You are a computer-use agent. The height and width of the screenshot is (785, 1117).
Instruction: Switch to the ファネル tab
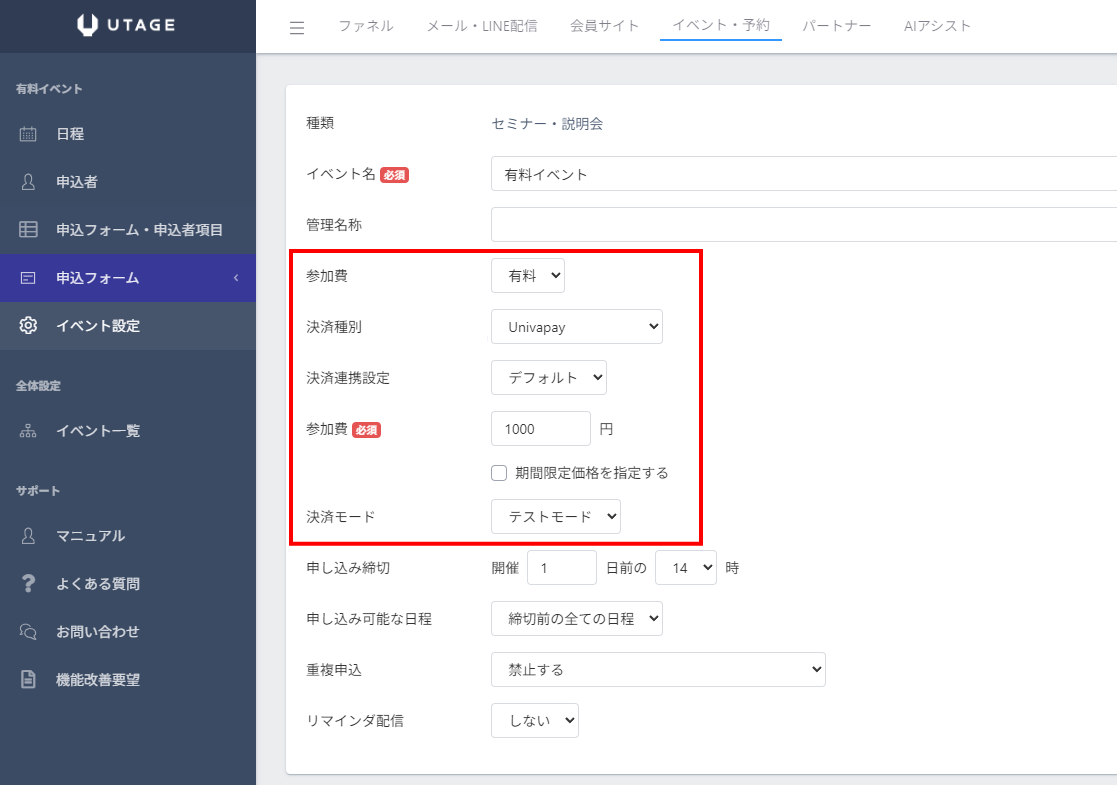click(366, 26)
